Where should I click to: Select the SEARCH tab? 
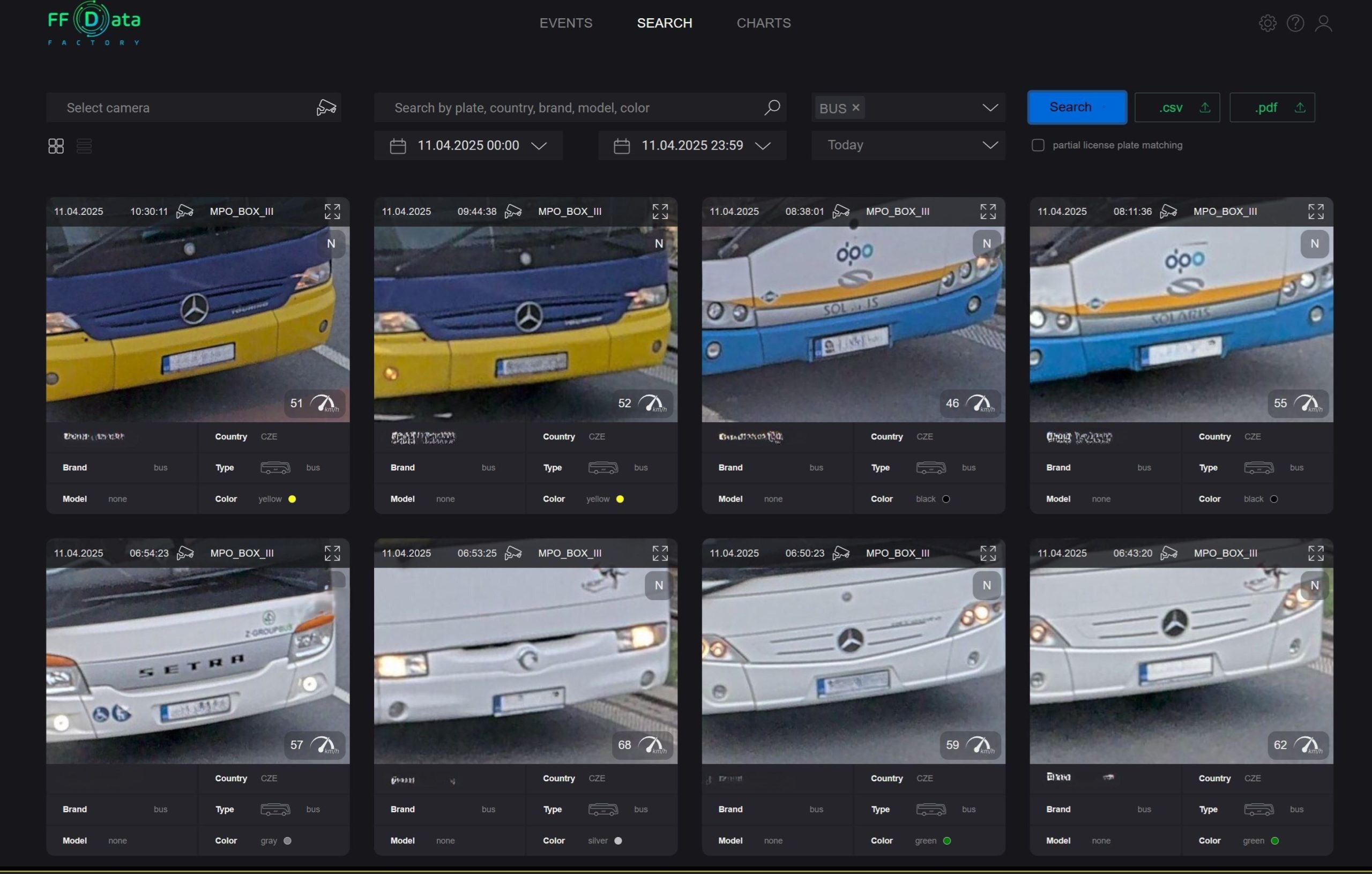665,23
